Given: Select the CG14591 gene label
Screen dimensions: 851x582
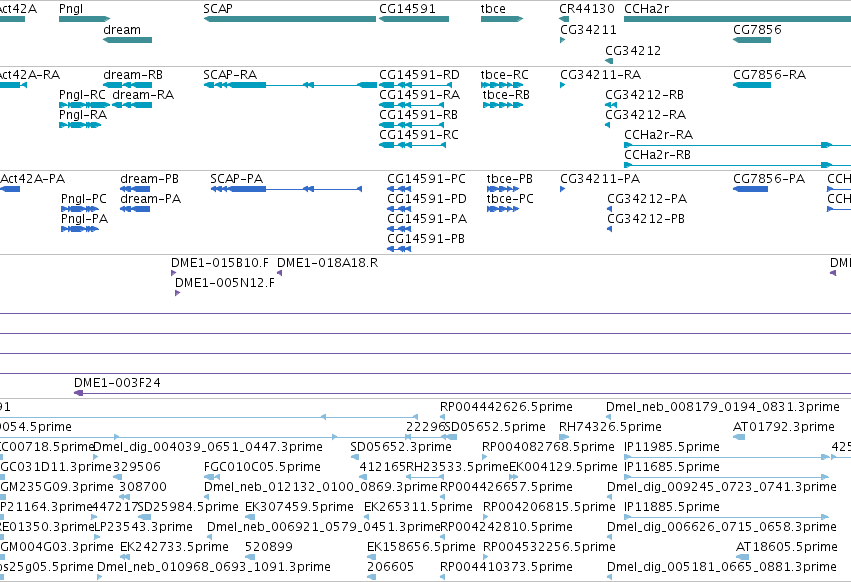Looking at the screenshot, I should point(407,9).
